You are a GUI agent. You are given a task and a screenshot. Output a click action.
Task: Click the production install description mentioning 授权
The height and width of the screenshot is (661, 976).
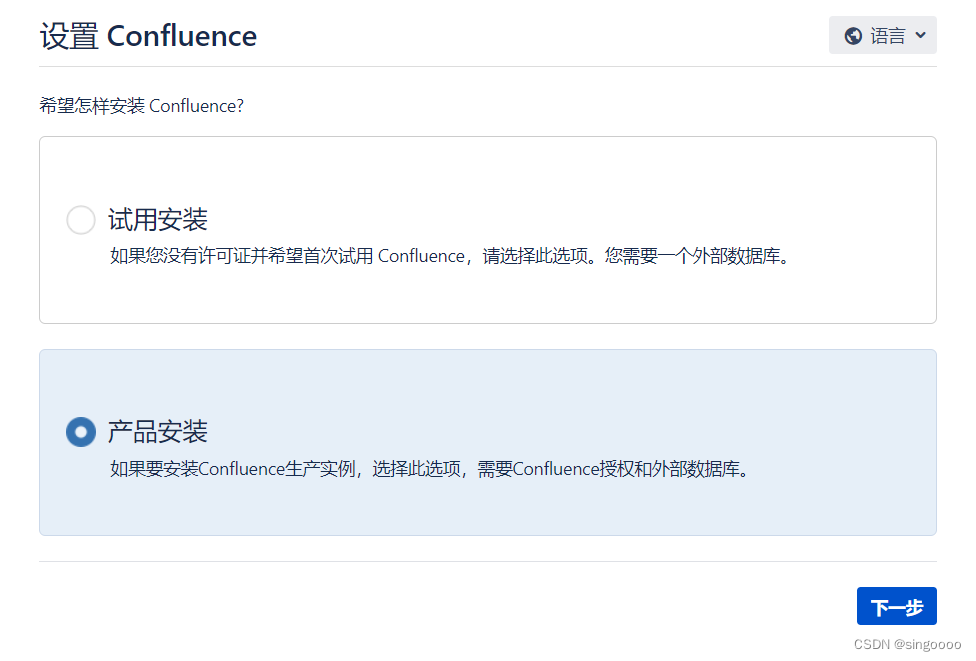point(429,469)
